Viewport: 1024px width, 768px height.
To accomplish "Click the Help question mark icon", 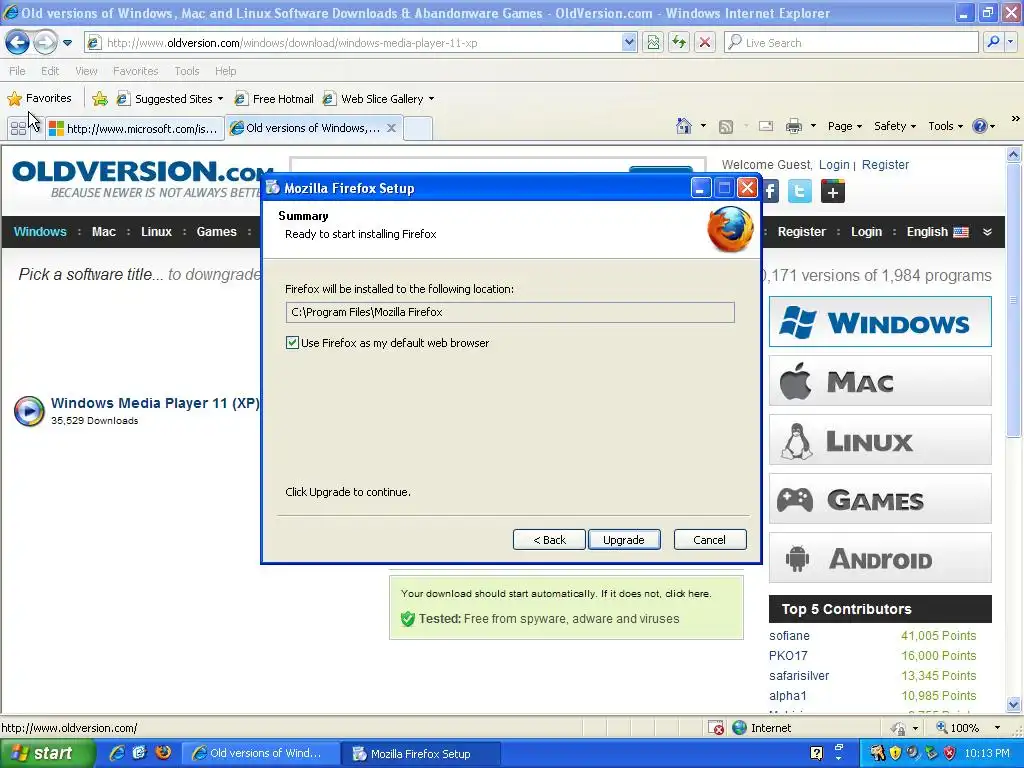I will (x=980, y=126).
